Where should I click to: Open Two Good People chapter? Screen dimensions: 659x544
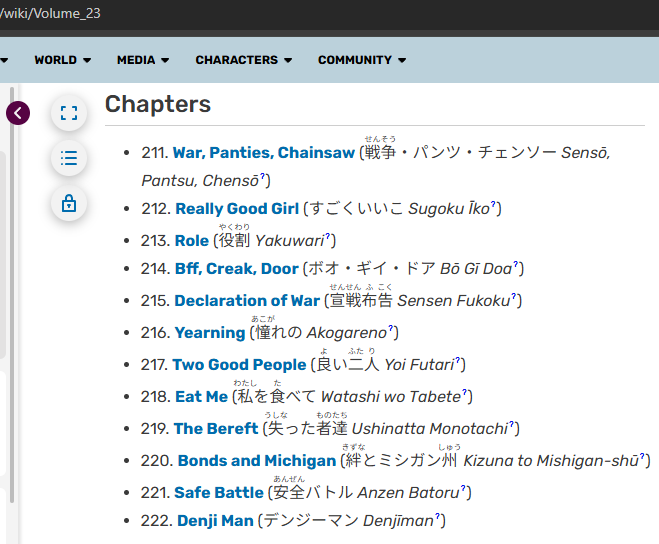(x=239, y=365)
